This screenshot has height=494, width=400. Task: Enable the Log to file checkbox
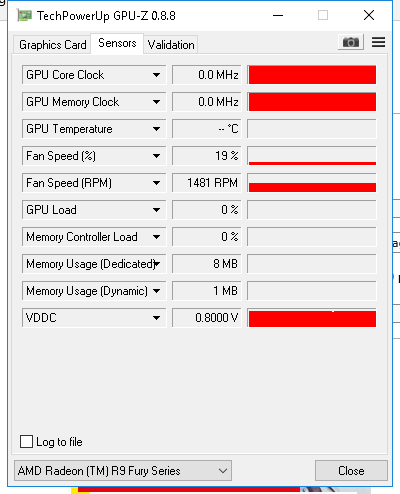pyautogui.click(x=26, y=442)
